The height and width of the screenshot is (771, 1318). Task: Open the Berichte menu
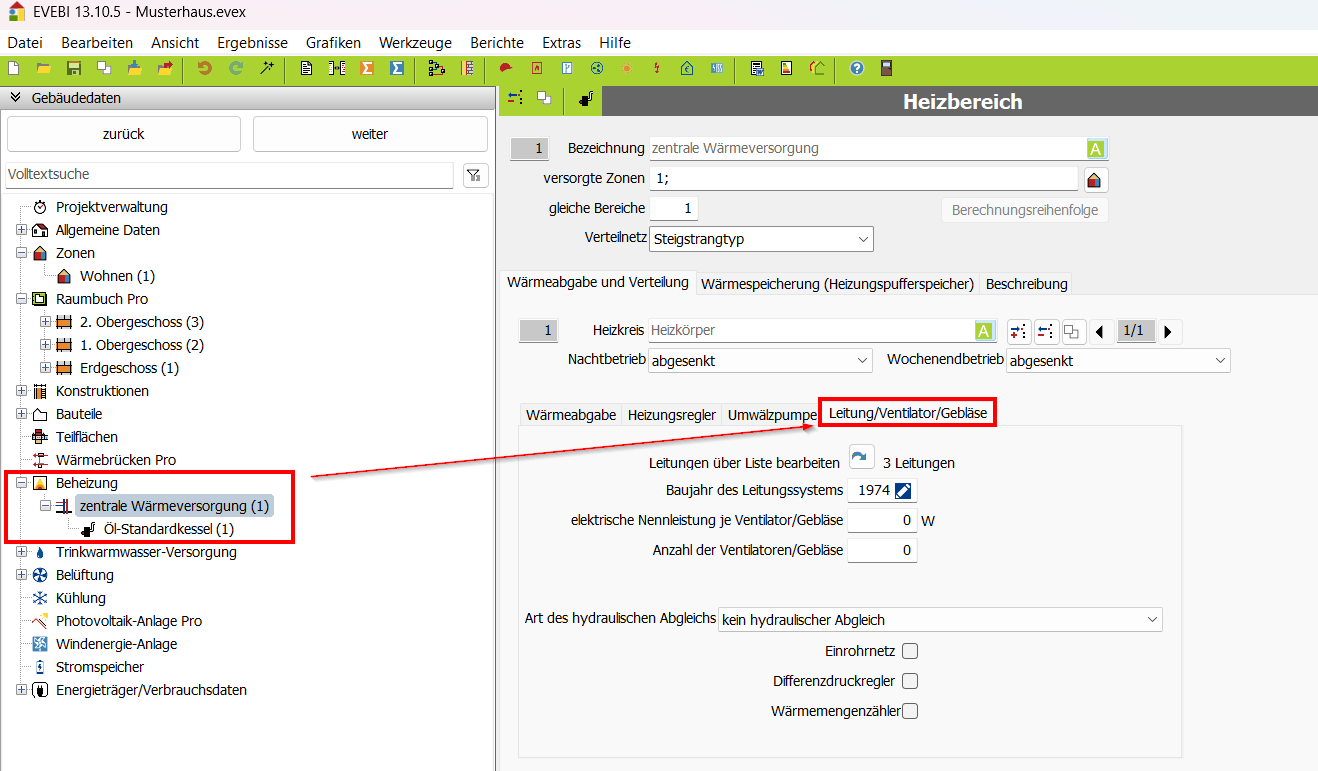[496, 42]
